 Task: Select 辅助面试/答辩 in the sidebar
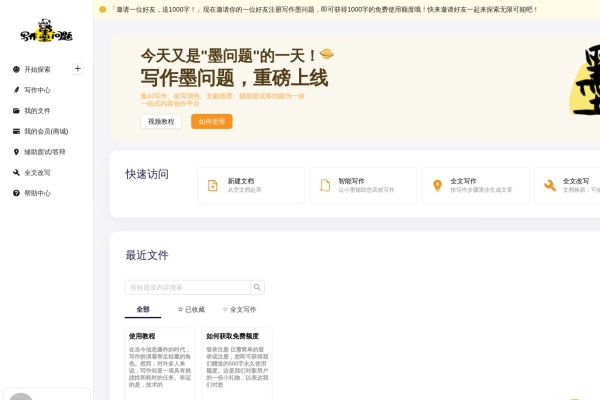(x=45, y=152)
